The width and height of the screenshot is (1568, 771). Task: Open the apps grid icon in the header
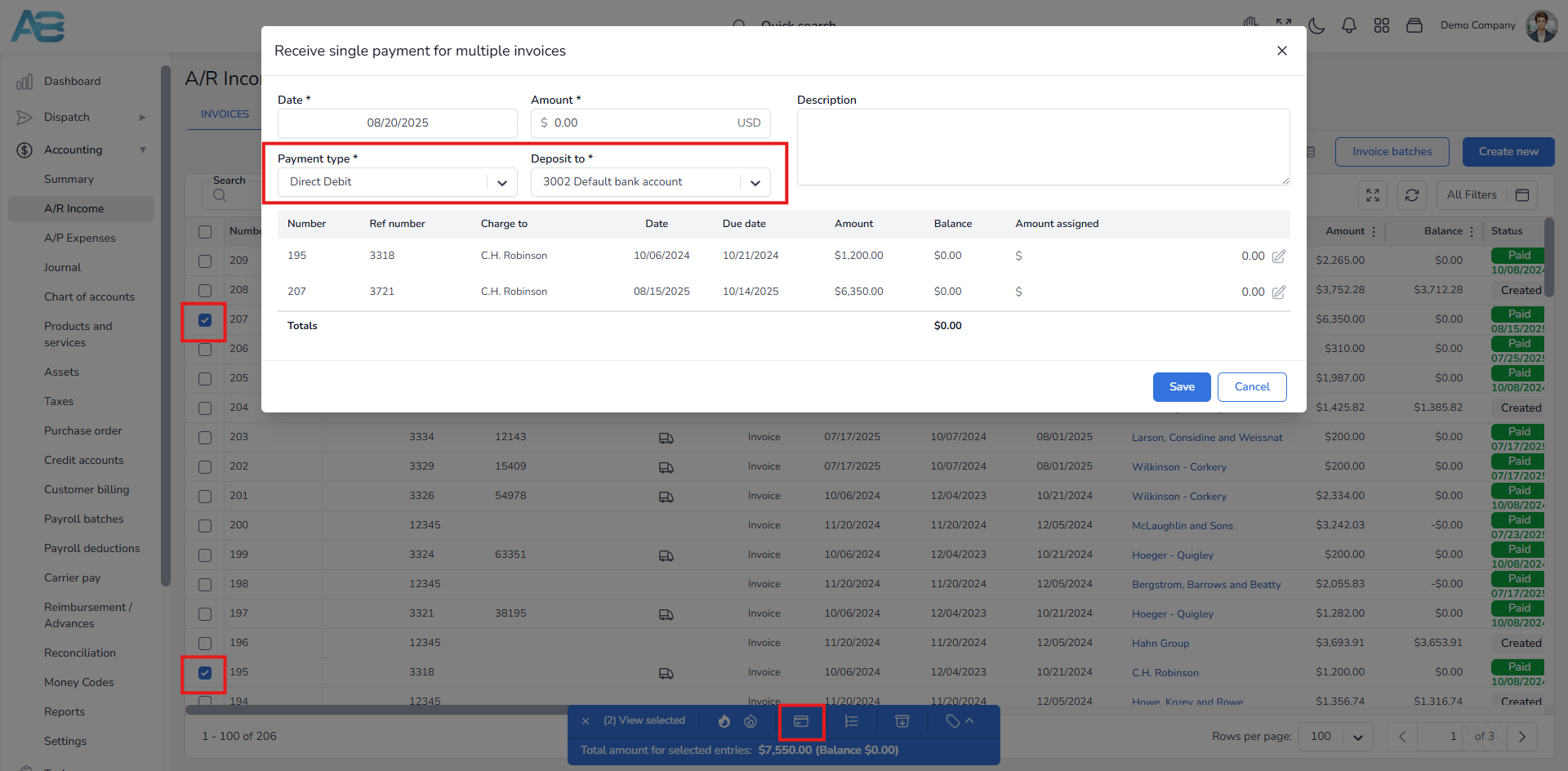[x=1382, y=25]
